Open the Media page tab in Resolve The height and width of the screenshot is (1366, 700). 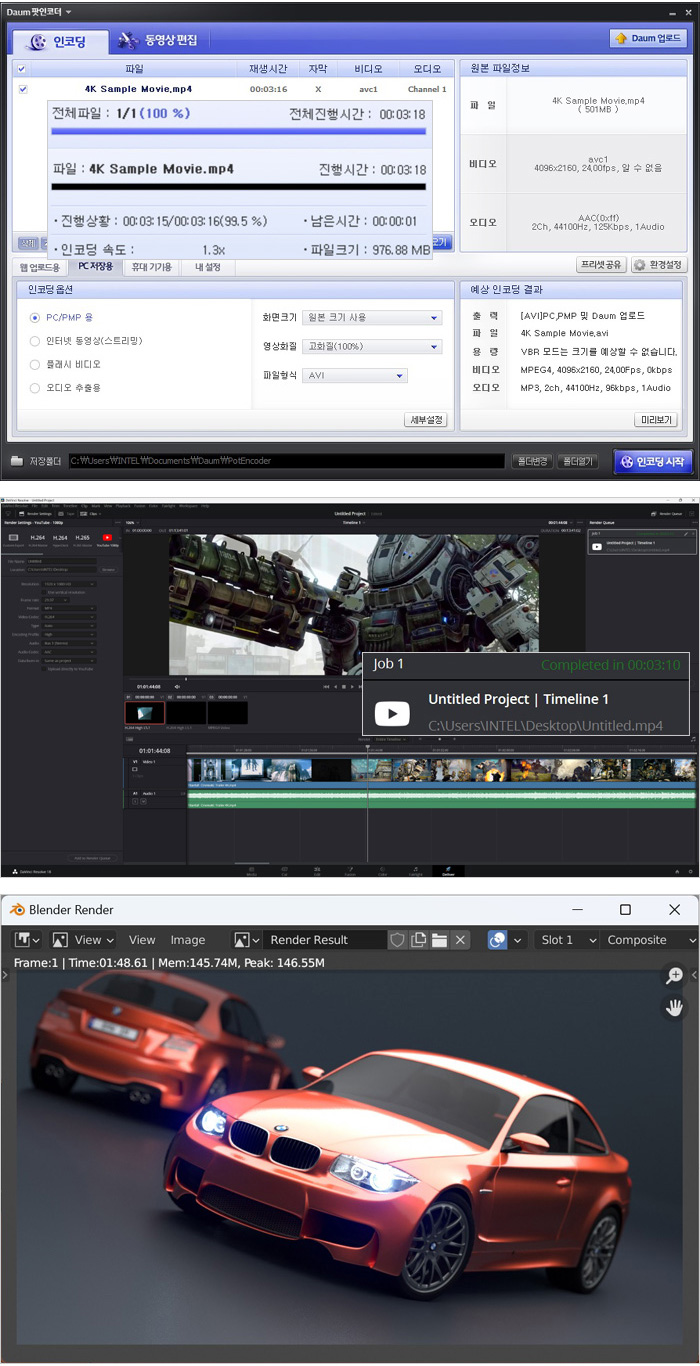251,871
